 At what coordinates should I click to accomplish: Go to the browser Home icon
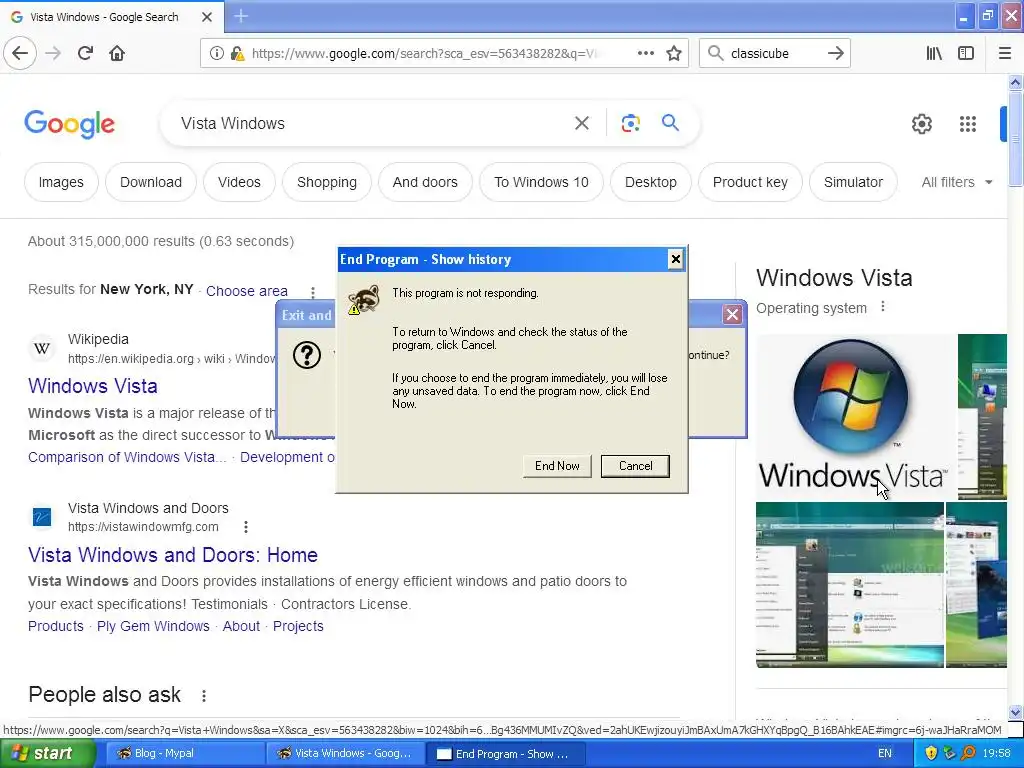tap(117, 53)
